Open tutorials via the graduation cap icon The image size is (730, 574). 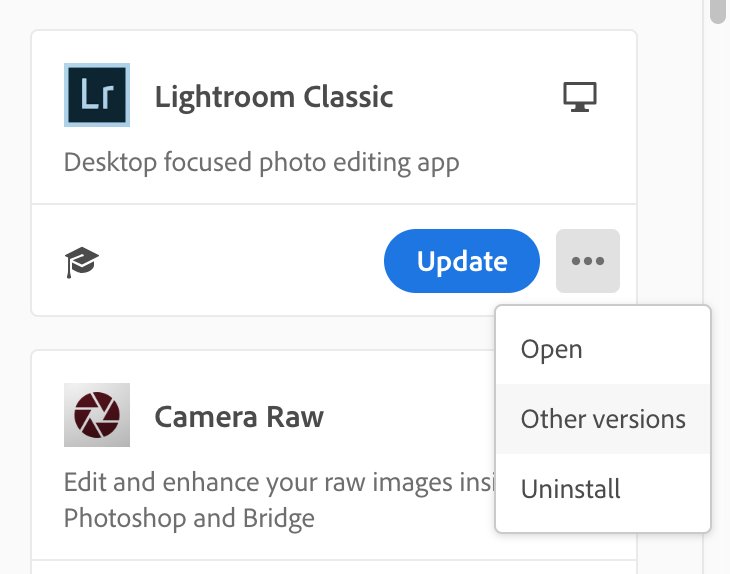pos(82,263)
